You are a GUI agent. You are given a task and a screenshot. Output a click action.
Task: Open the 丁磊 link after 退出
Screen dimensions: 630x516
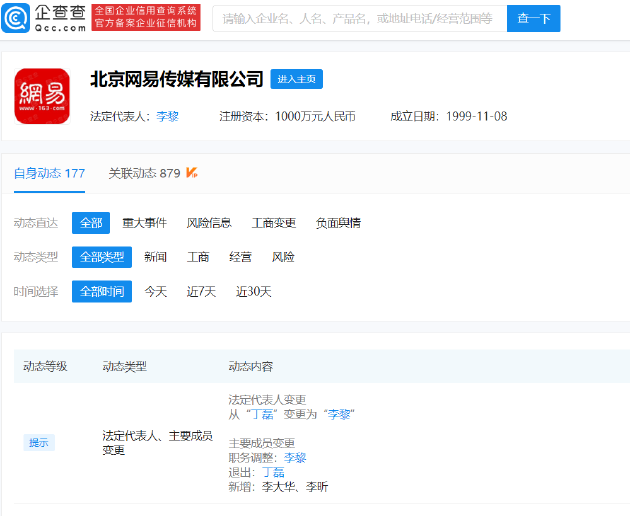pyautogui.click(x=272, y=472)
